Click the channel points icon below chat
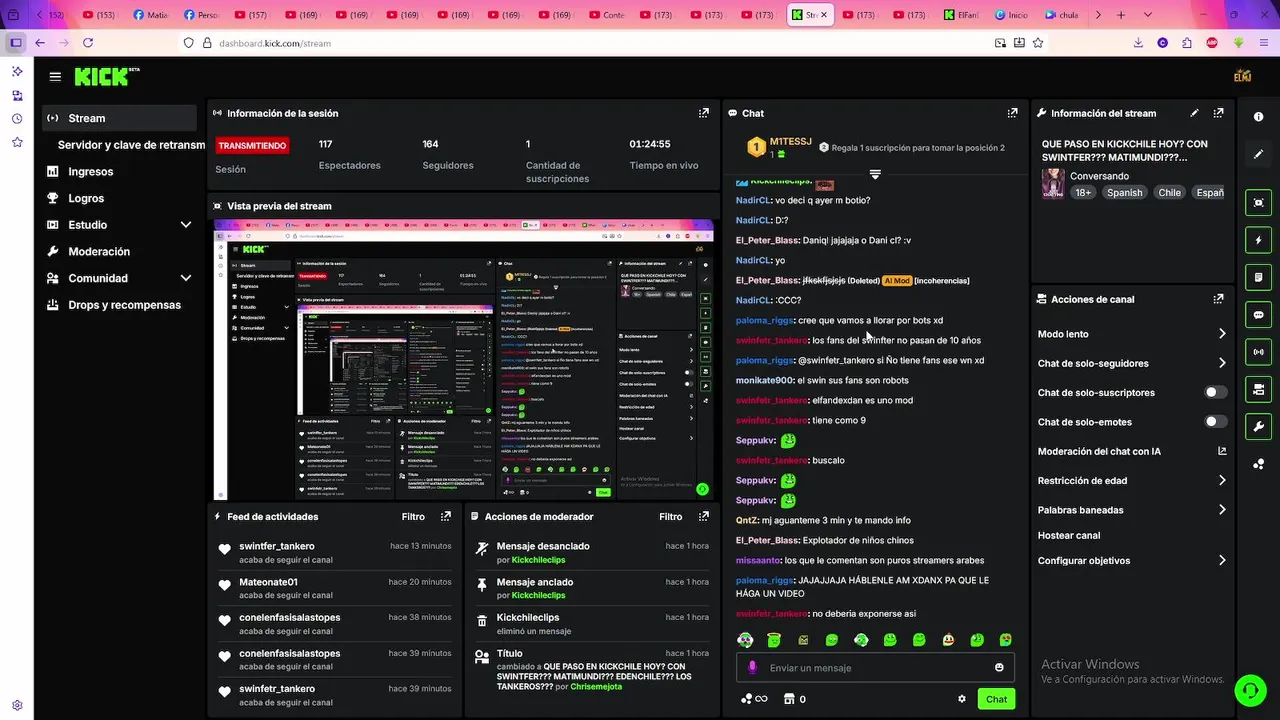The width and height of the screenshot is (1280, 720). click(x=754, y=699)
